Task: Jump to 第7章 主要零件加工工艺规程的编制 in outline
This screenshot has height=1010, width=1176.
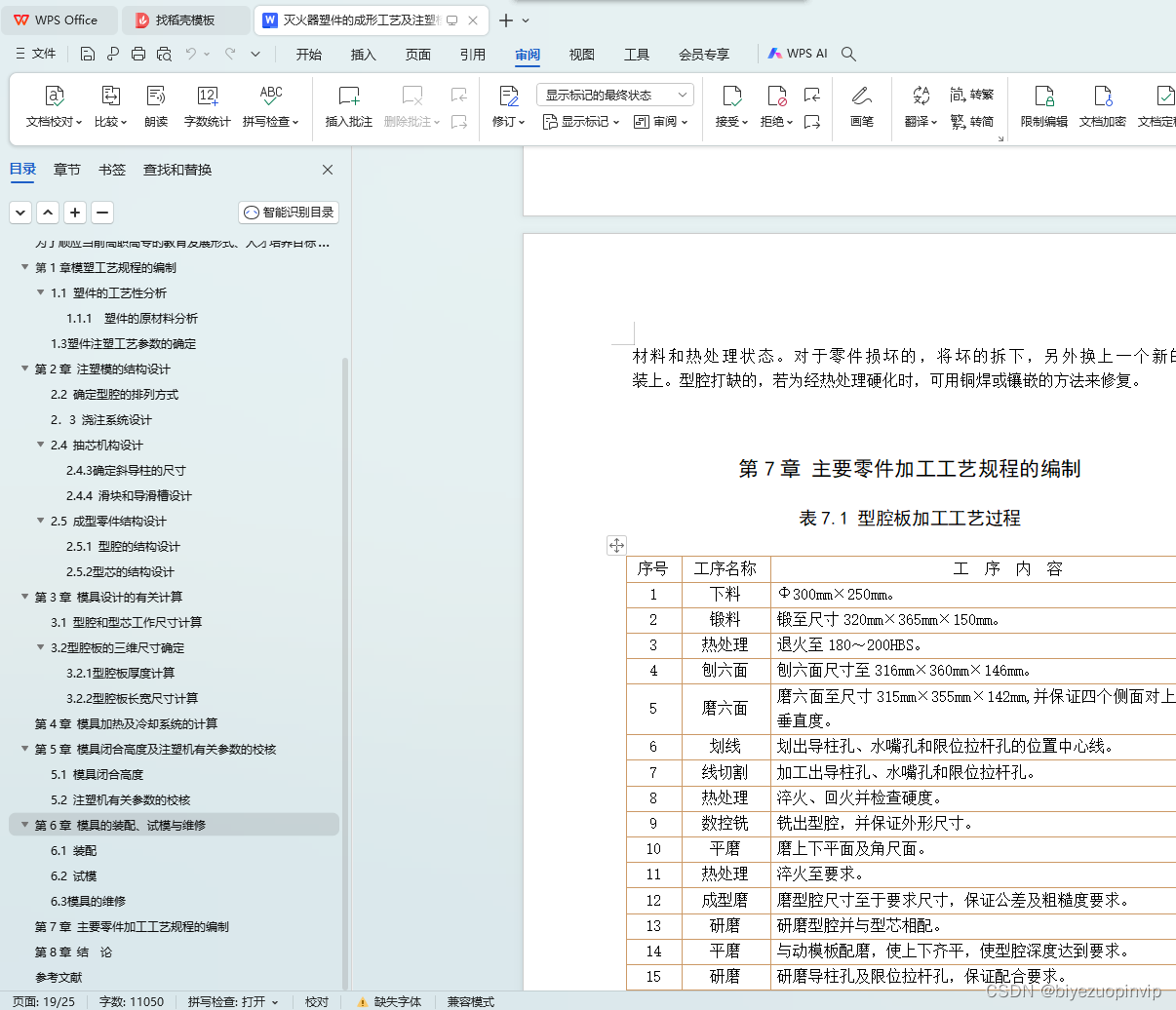Action: [132, 926]
